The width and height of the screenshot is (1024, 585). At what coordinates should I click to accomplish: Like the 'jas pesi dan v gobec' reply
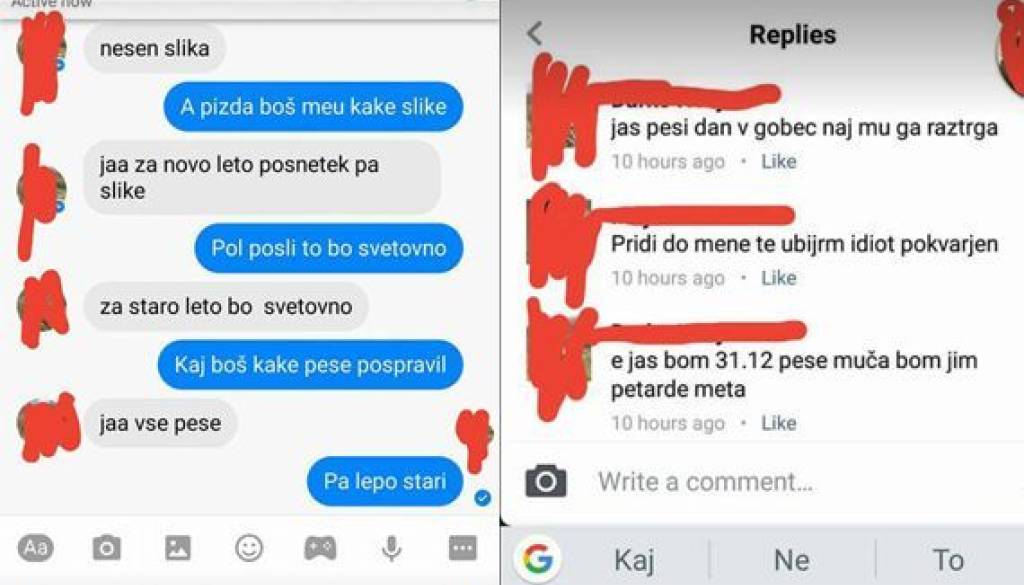[778, 161]
